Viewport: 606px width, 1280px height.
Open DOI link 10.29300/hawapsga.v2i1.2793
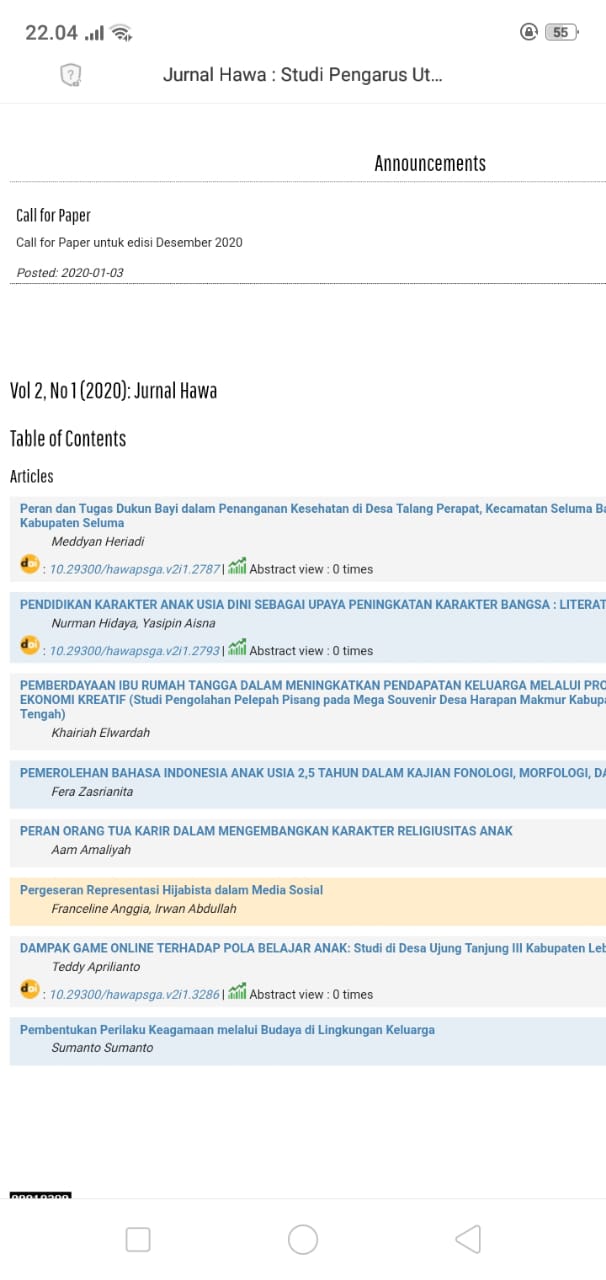pos(134,651)
